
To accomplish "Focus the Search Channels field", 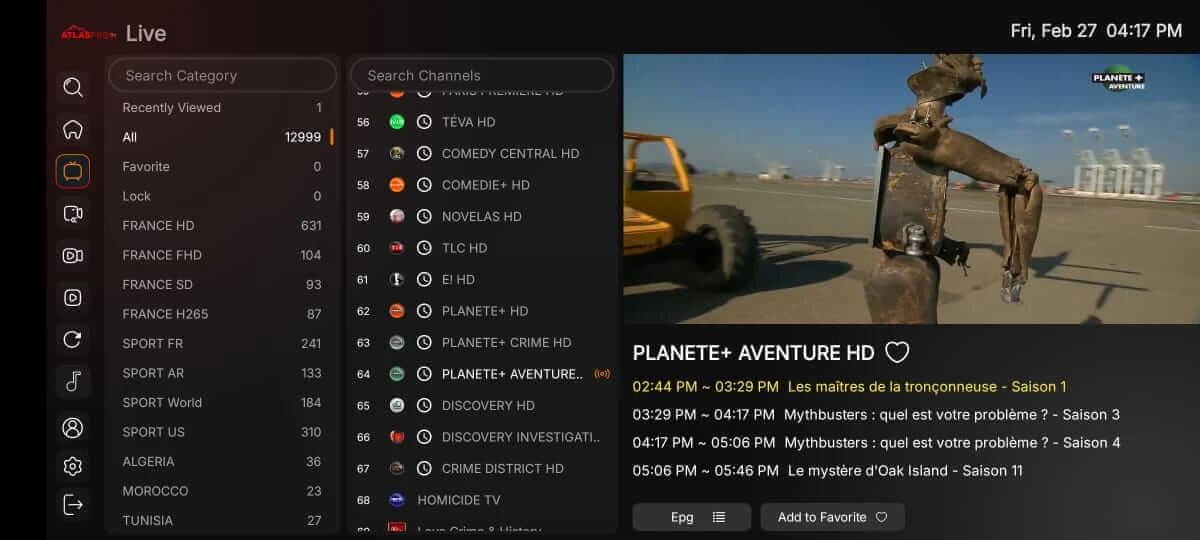I will coord(481,76).
